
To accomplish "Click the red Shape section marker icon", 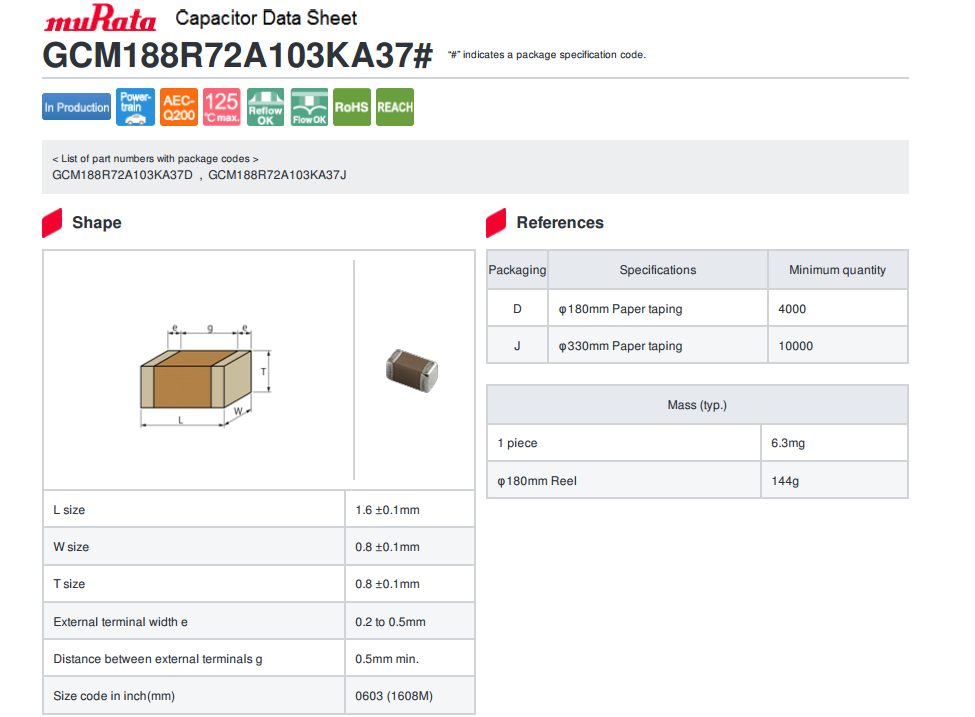I will click(52, 223).
